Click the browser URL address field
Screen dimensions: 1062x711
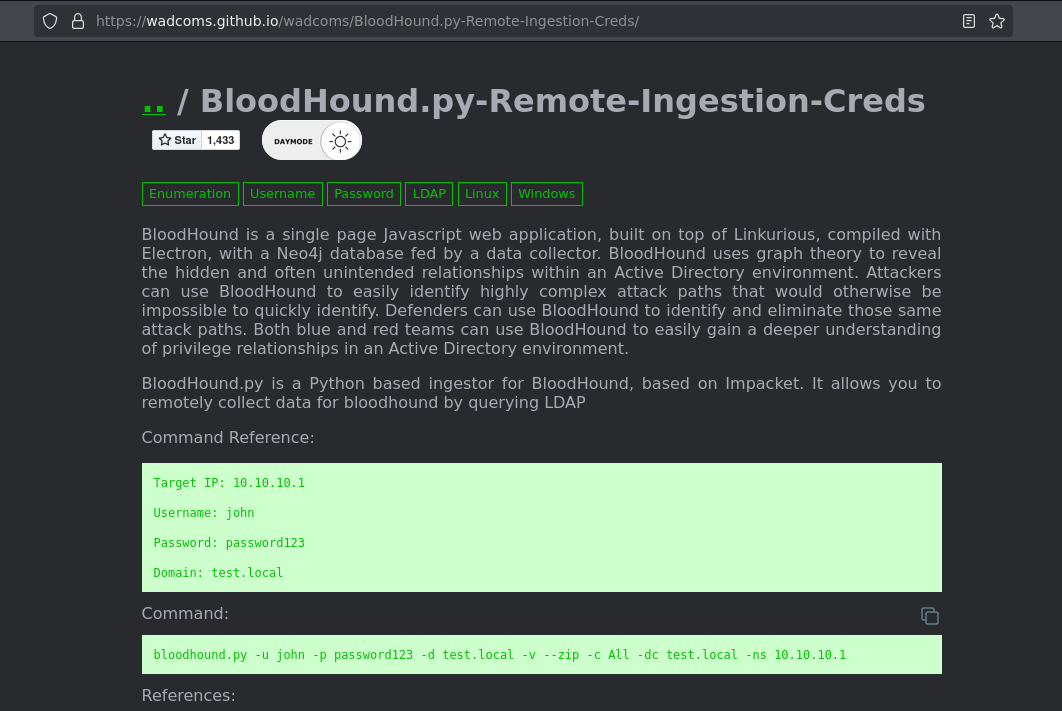(500, 21)
